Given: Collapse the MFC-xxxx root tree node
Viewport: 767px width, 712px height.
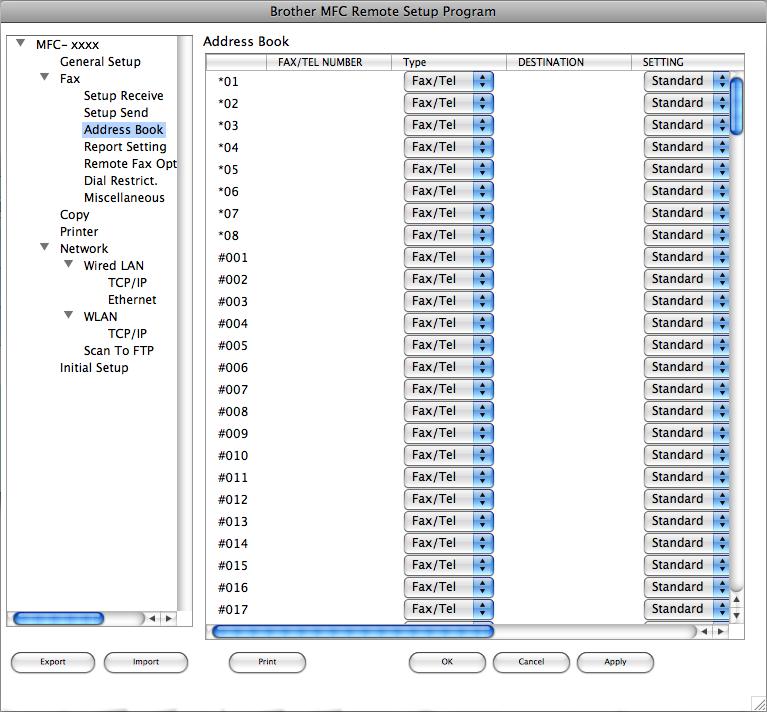Looking at the screenshot, I should [21, 43].
